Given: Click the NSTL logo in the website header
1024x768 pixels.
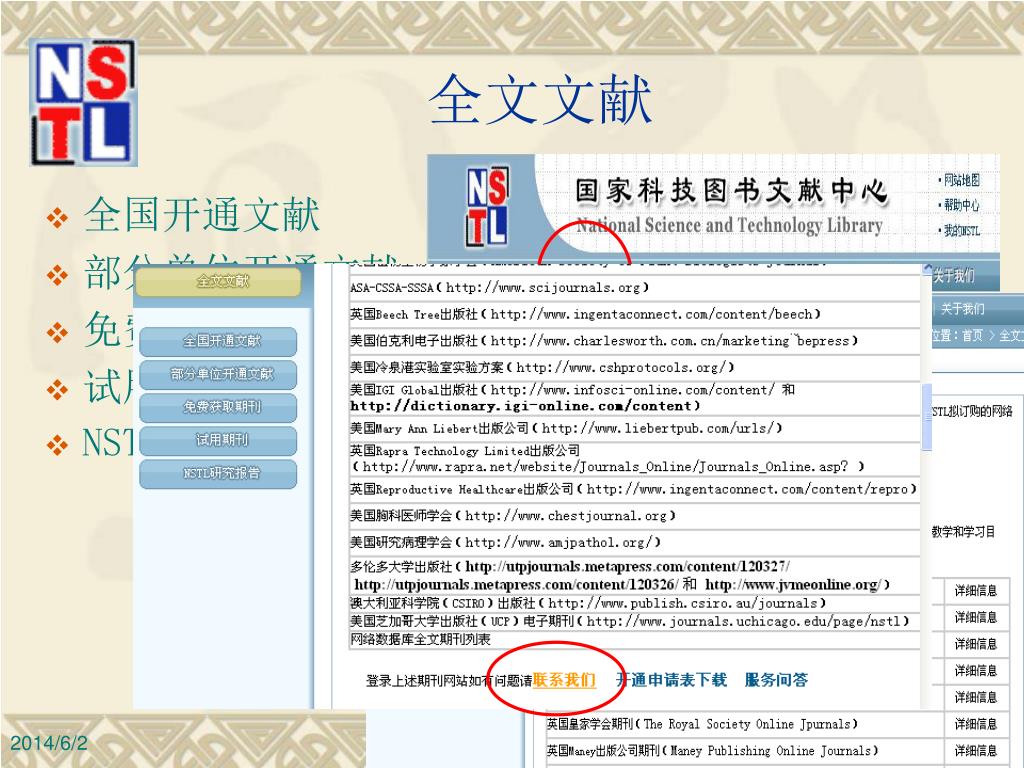Looking at the screenshot, I should [488, 206].
